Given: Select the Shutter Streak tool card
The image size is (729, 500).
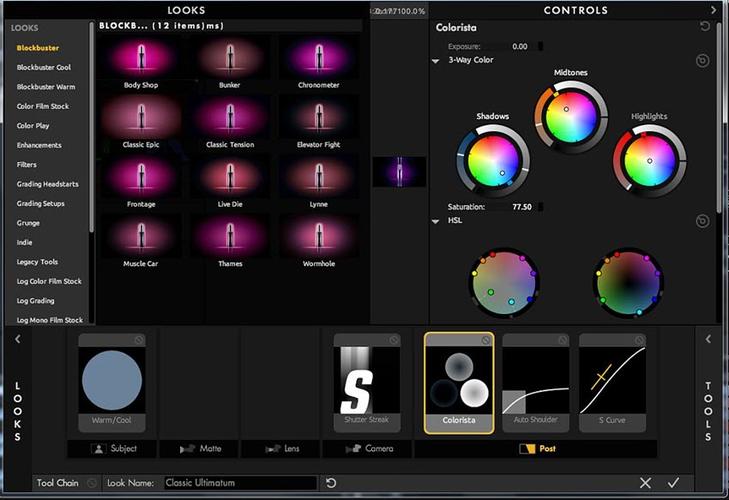Looking at the screenshot, I should [x=367, y=383].
